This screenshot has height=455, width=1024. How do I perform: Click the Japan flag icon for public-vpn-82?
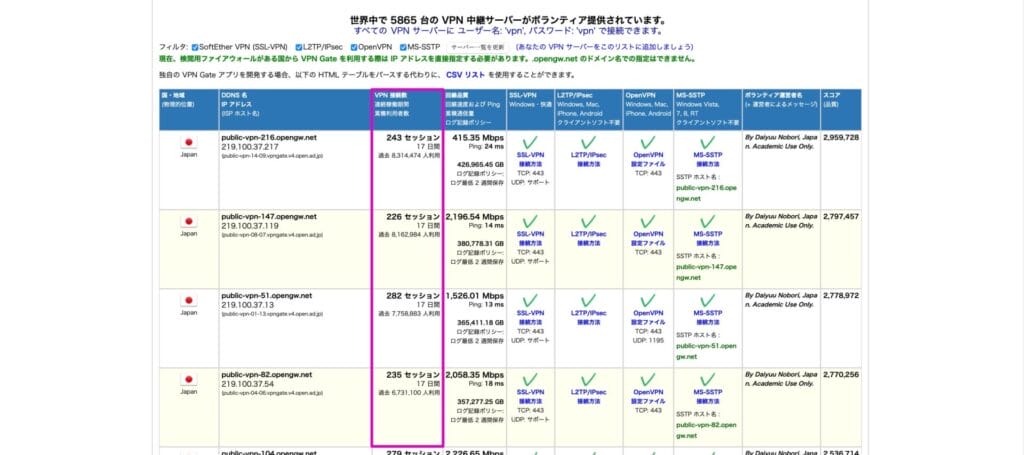189,380
